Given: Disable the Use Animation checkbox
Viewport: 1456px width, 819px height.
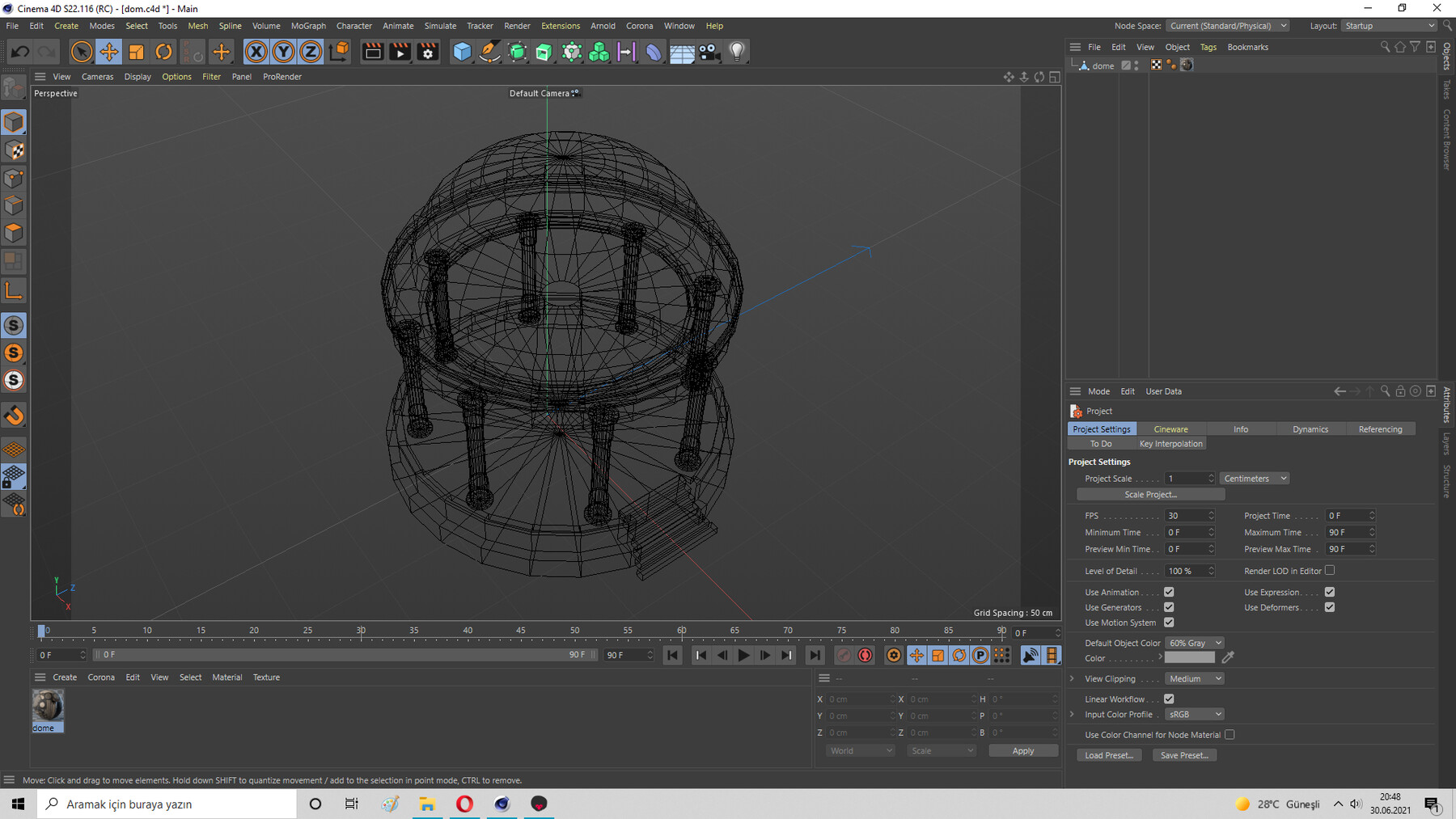Looking at the screenshot, I should pos(1169,593).
